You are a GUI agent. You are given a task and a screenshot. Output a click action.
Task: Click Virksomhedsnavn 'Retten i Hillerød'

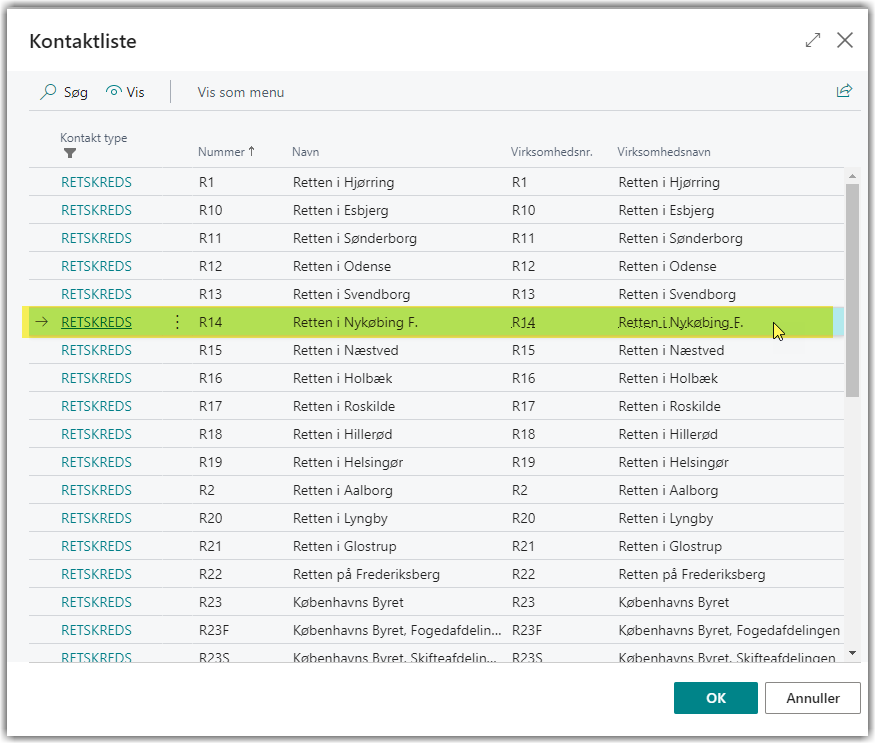point(668,434)
